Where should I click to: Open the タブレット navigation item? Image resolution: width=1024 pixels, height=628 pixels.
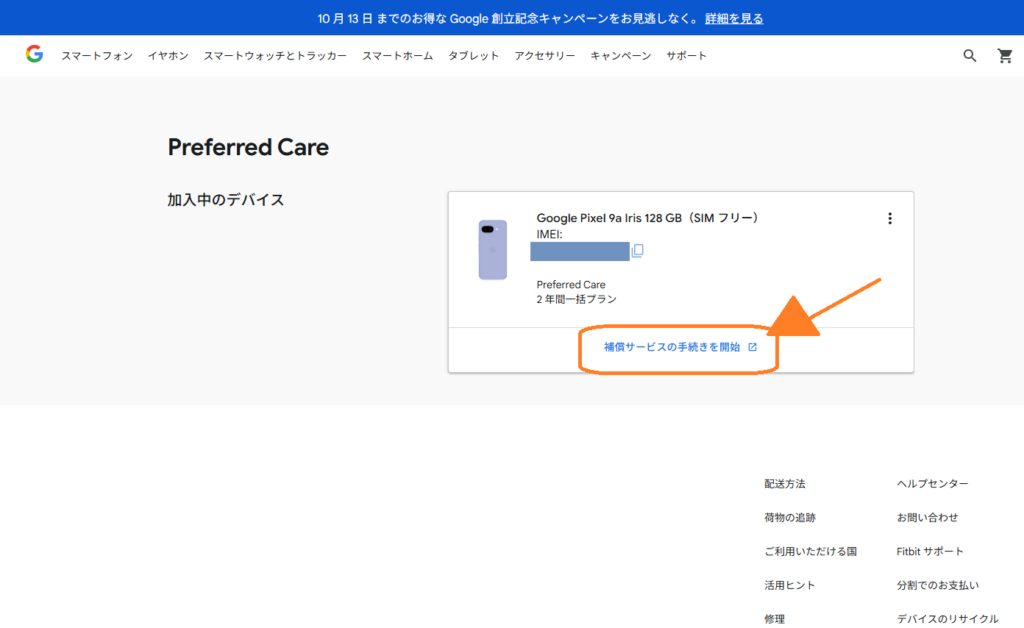pyautogui.click(x=473, y=56)
